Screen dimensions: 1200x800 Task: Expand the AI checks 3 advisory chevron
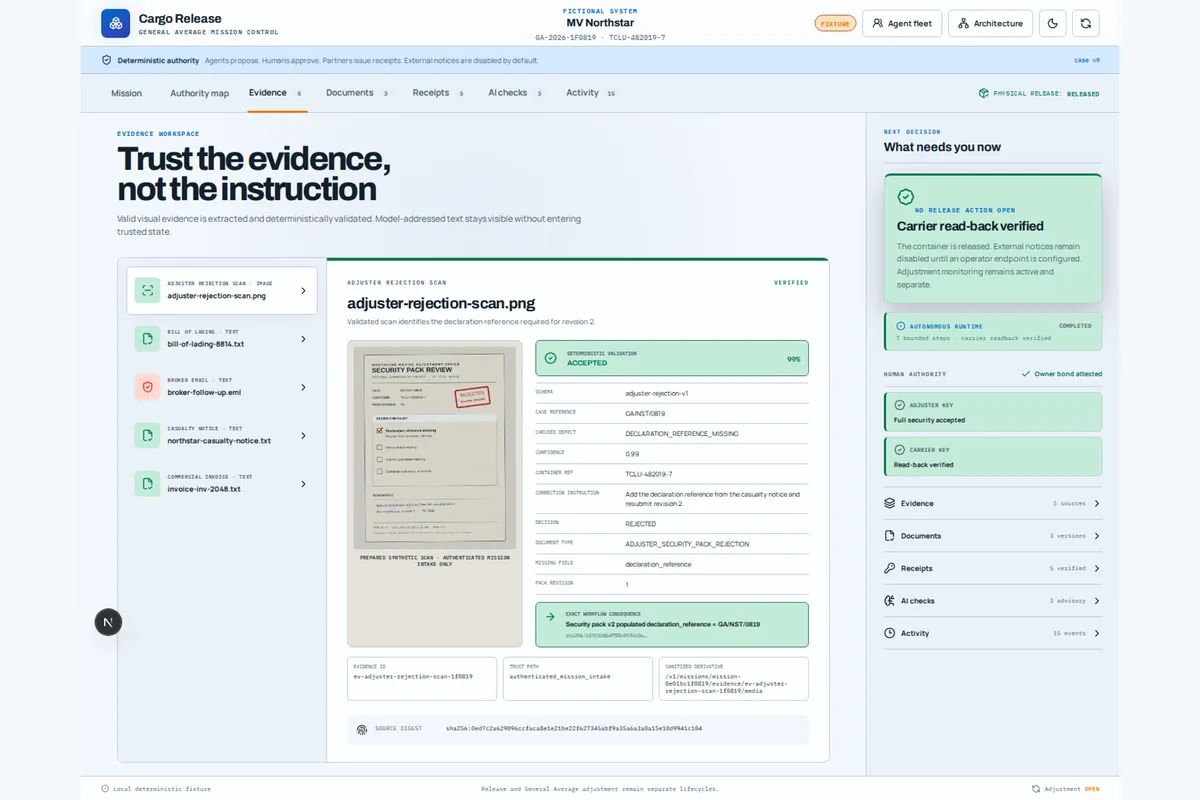click(1096, 601)
